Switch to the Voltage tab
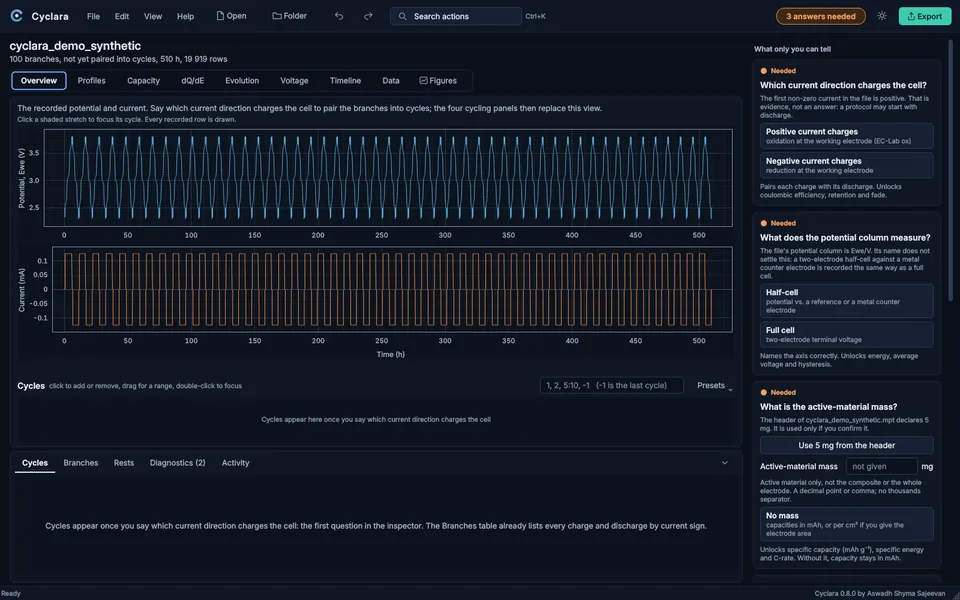 point(294,80)
